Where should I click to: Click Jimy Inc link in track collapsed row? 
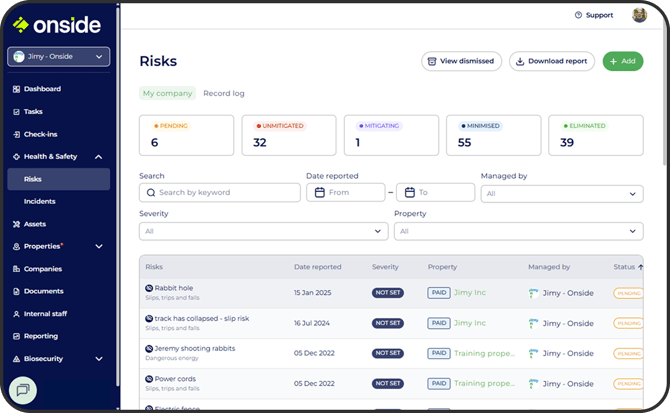click(x=470, y=323)
